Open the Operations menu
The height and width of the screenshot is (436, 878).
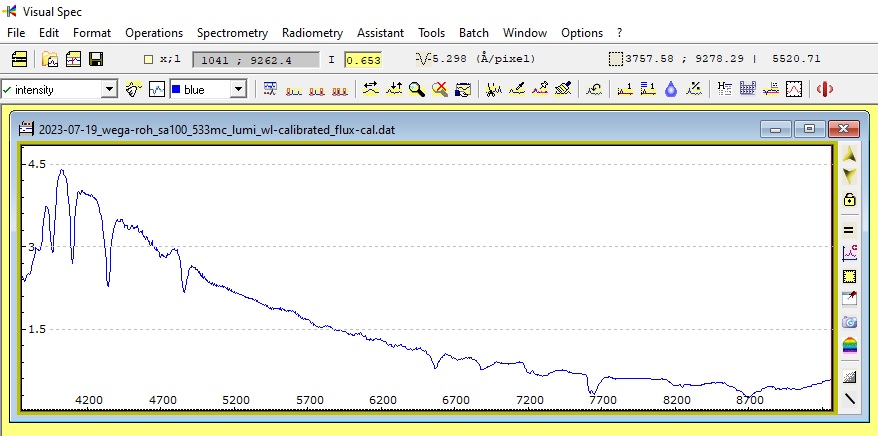coord(154,32)
